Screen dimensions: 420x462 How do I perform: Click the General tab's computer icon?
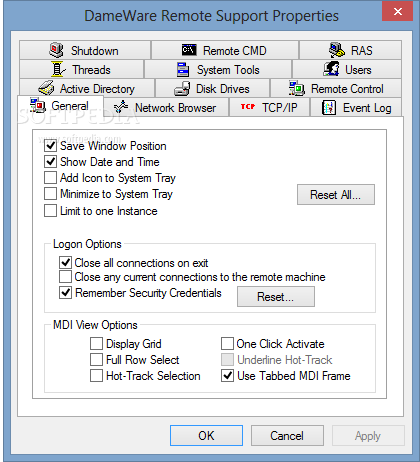coord(38,105)
